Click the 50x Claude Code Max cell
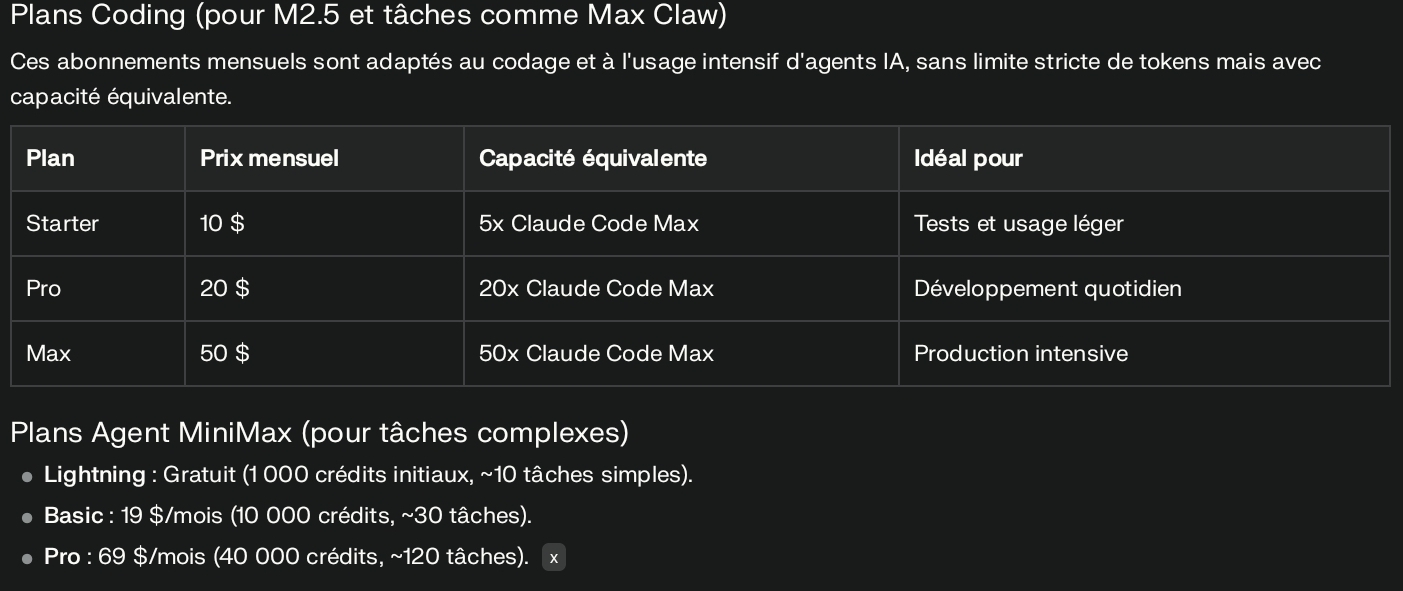This screenshot has height=591, width=1403. [681, 353]
